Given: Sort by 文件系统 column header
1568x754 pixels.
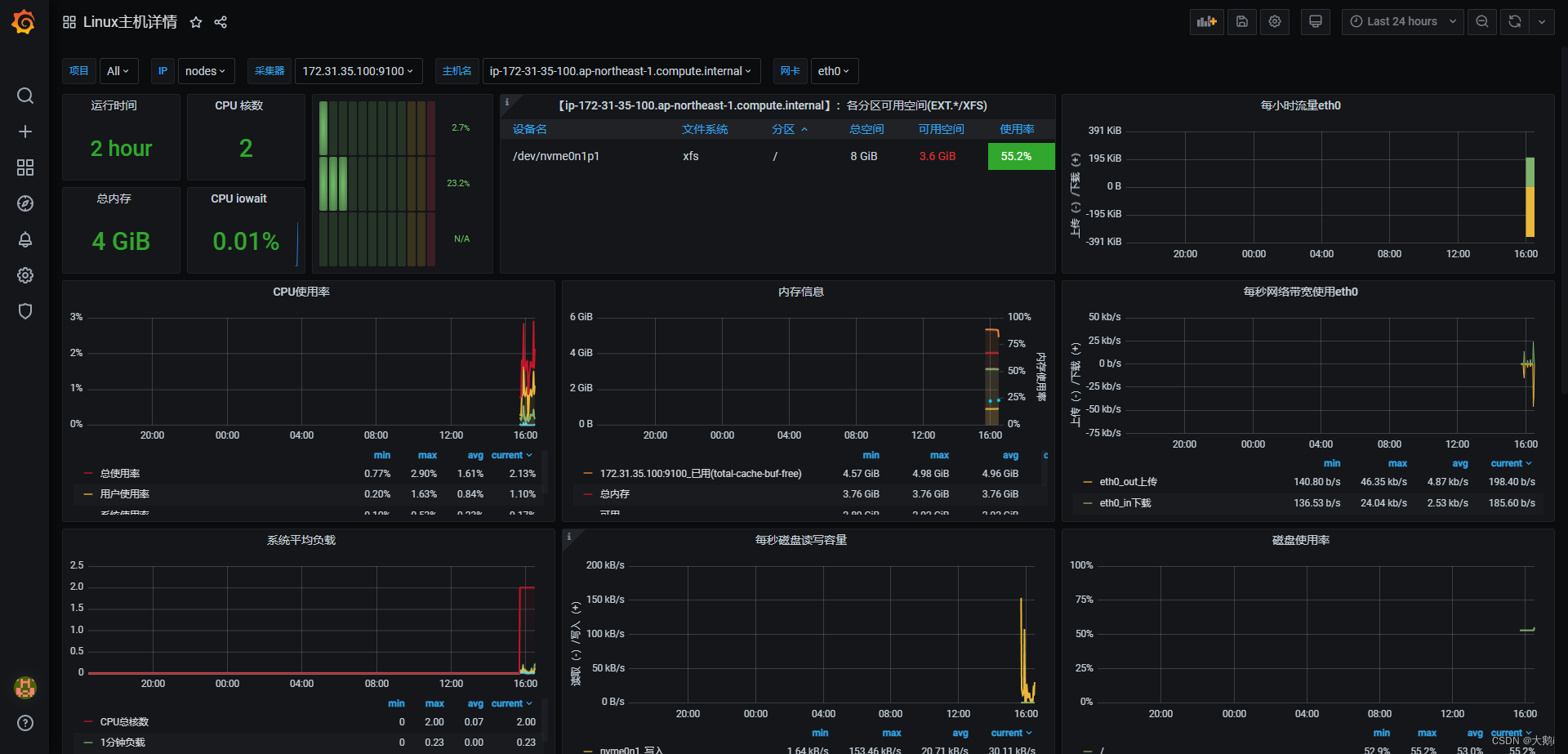Looking at the screenshot, I should (x=705, y=129).
